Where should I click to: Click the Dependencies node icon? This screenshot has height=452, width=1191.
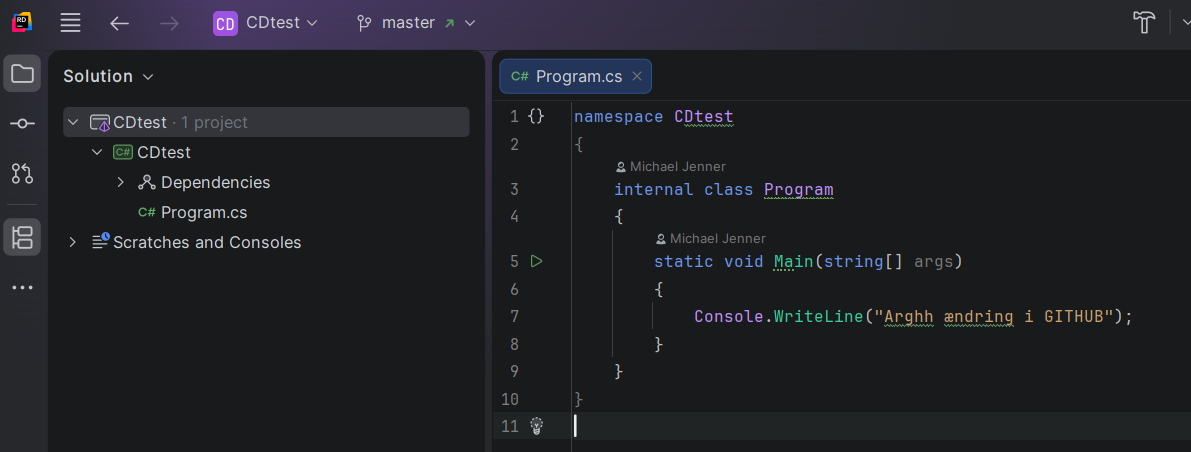(147, 183)
